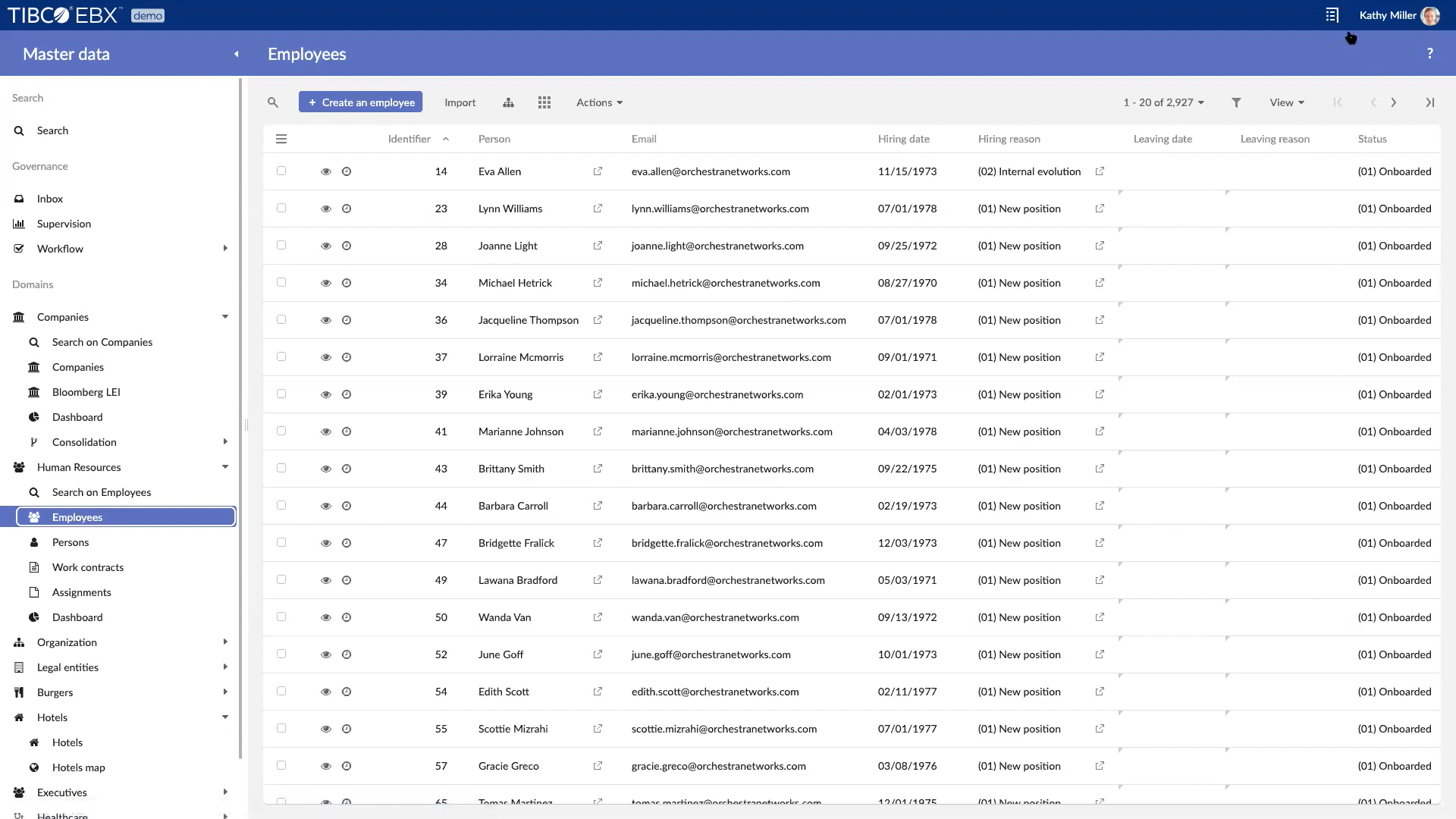
Task: Open Legal entities domain
Action: pyautogui.click(x=67, y=667)
